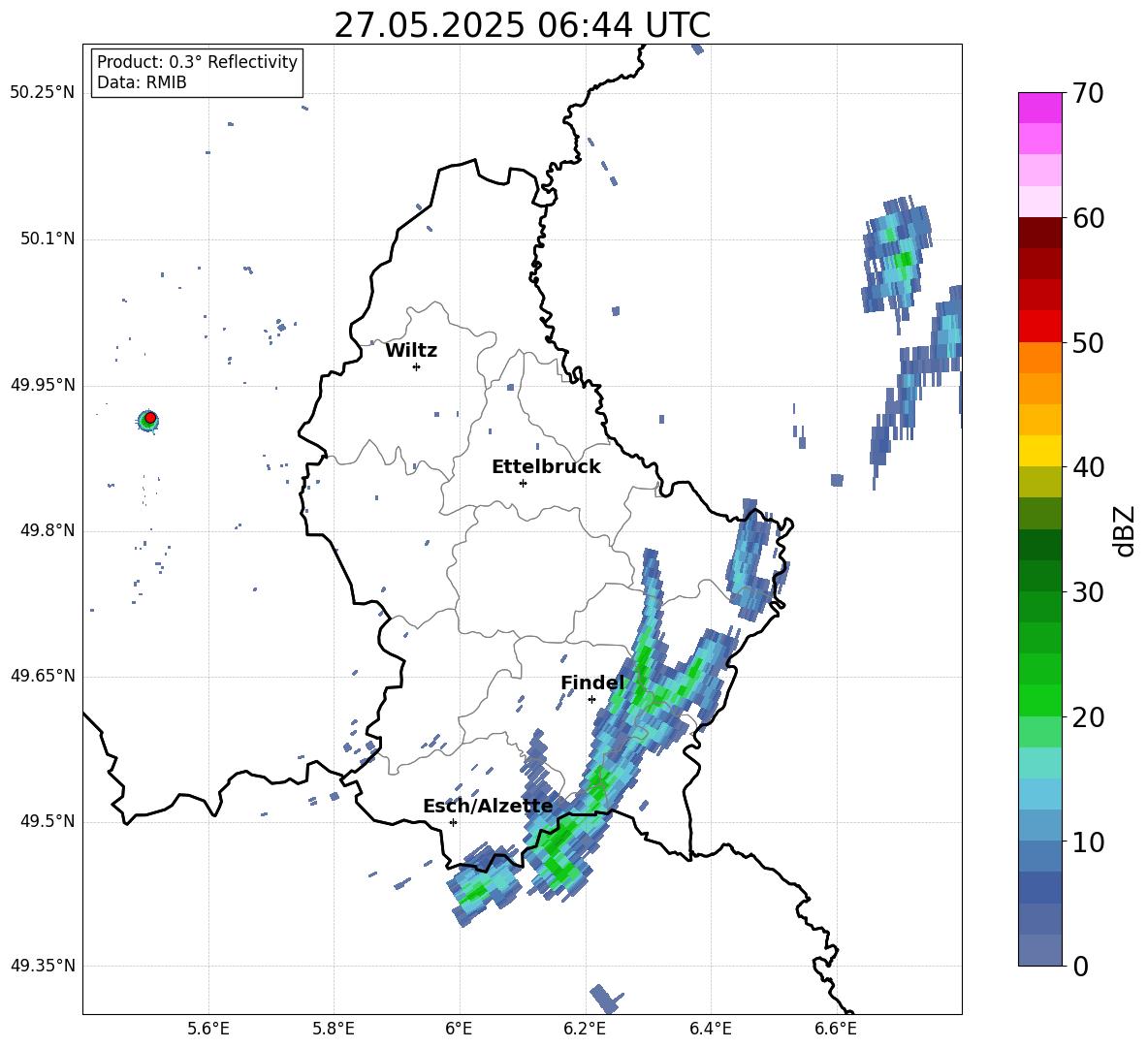1148x1048 pixels.
Task: Click the colorbar tick label 20
Action: 1089,717
